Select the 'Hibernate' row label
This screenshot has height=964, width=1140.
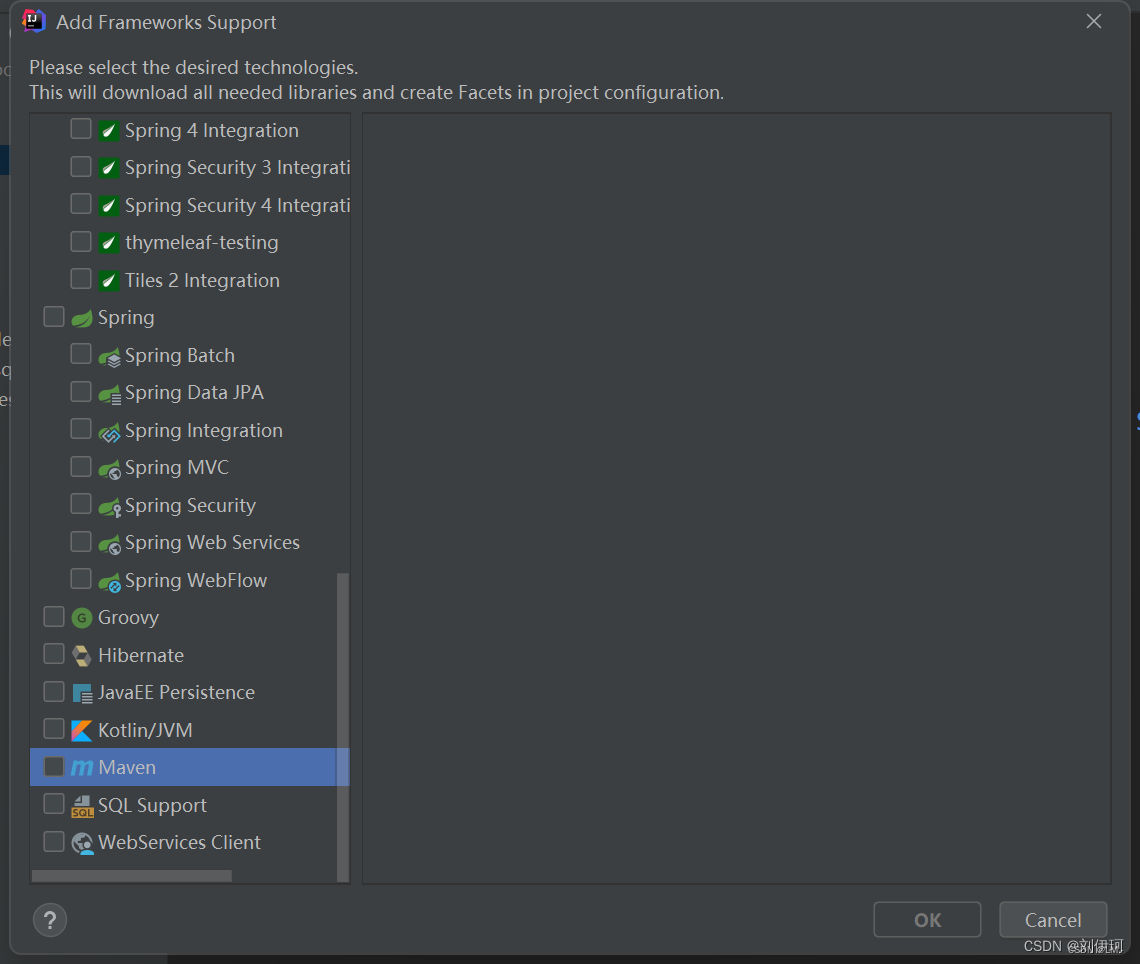pos(141,656)
